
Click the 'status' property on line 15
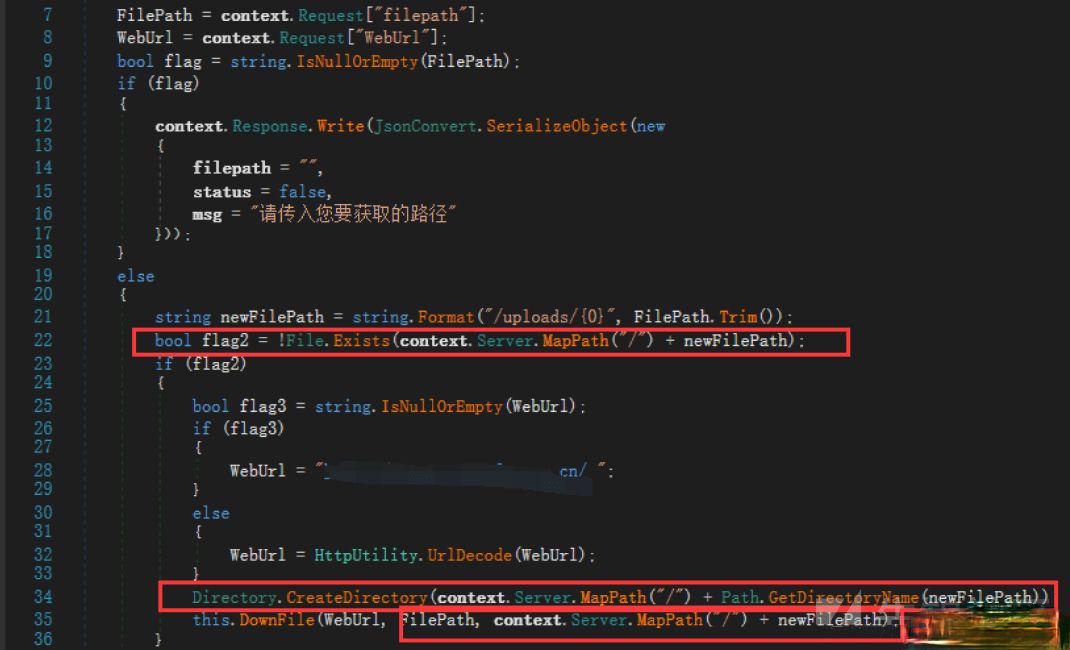[222, 192]
